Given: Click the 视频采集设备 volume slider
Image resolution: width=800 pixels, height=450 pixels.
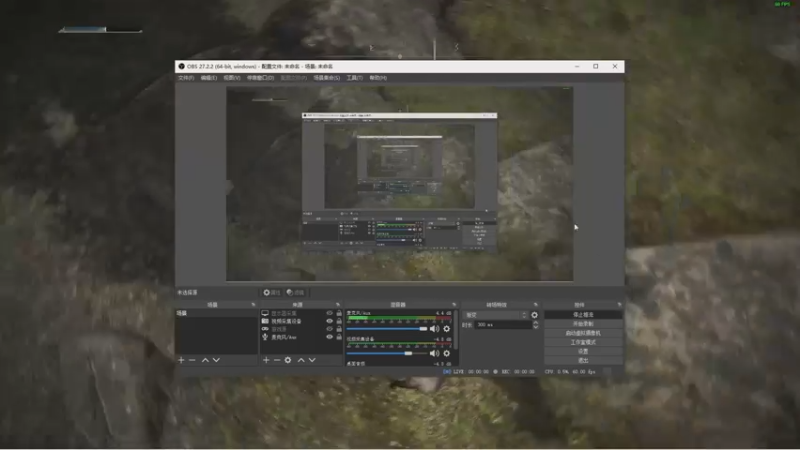Looking at the screenshot, I should (387, 353).
